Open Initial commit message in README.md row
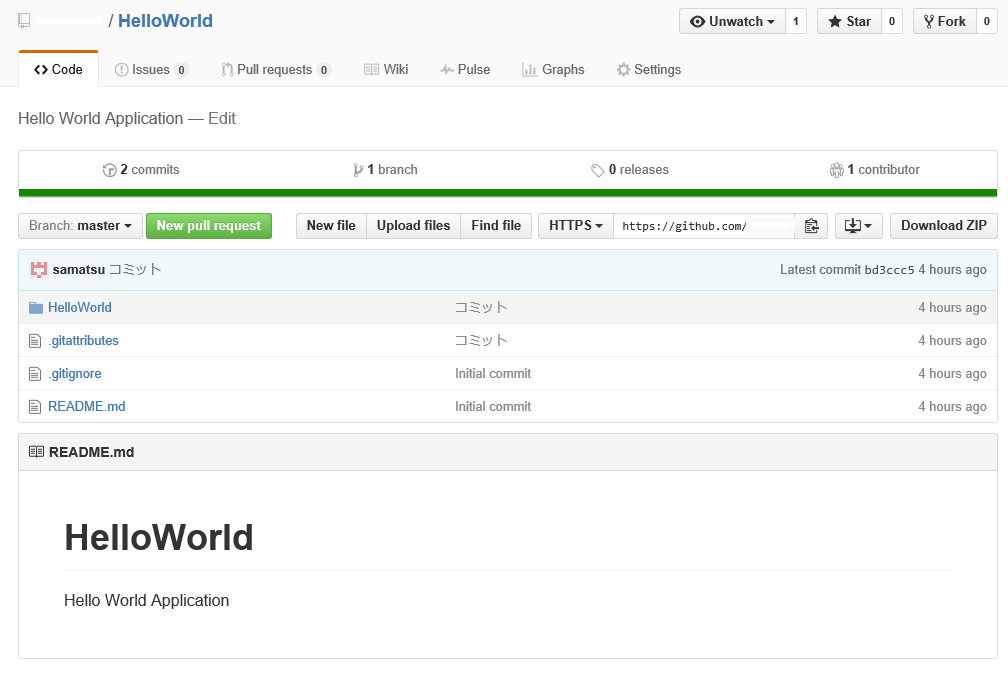The height and width of the screenshot is (683, 1008). (493, 406)
